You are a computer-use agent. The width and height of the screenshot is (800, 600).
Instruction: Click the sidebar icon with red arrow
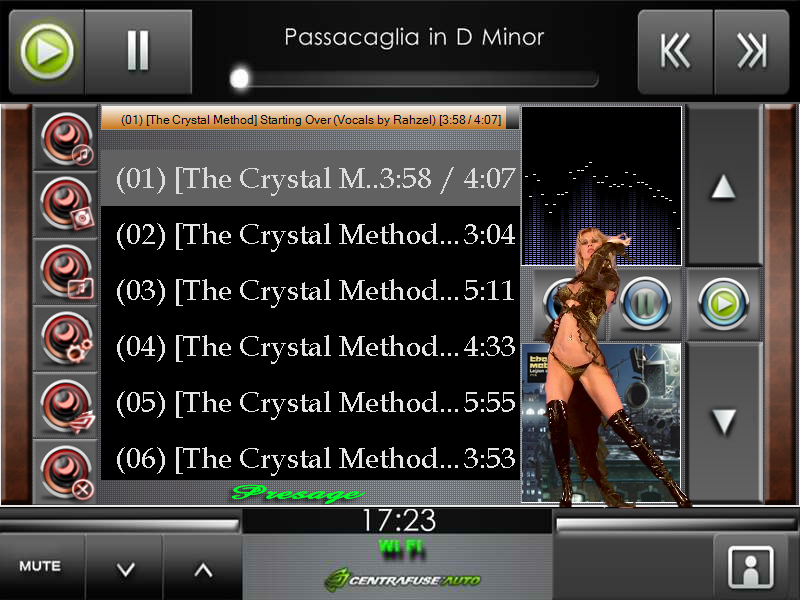pyautogui.click(x=66, y=406)
